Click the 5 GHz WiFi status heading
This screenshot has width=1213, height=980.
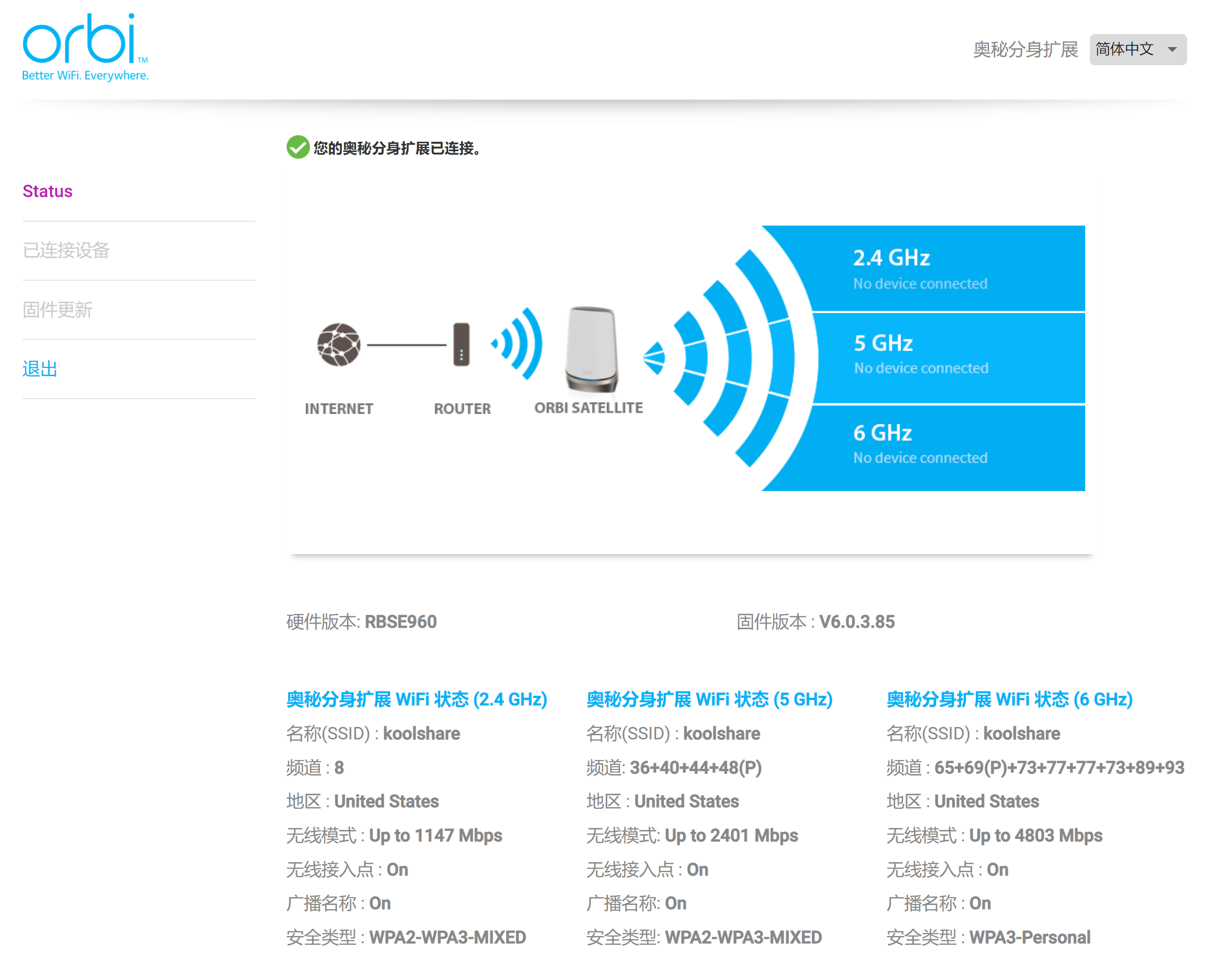[709, 699]
